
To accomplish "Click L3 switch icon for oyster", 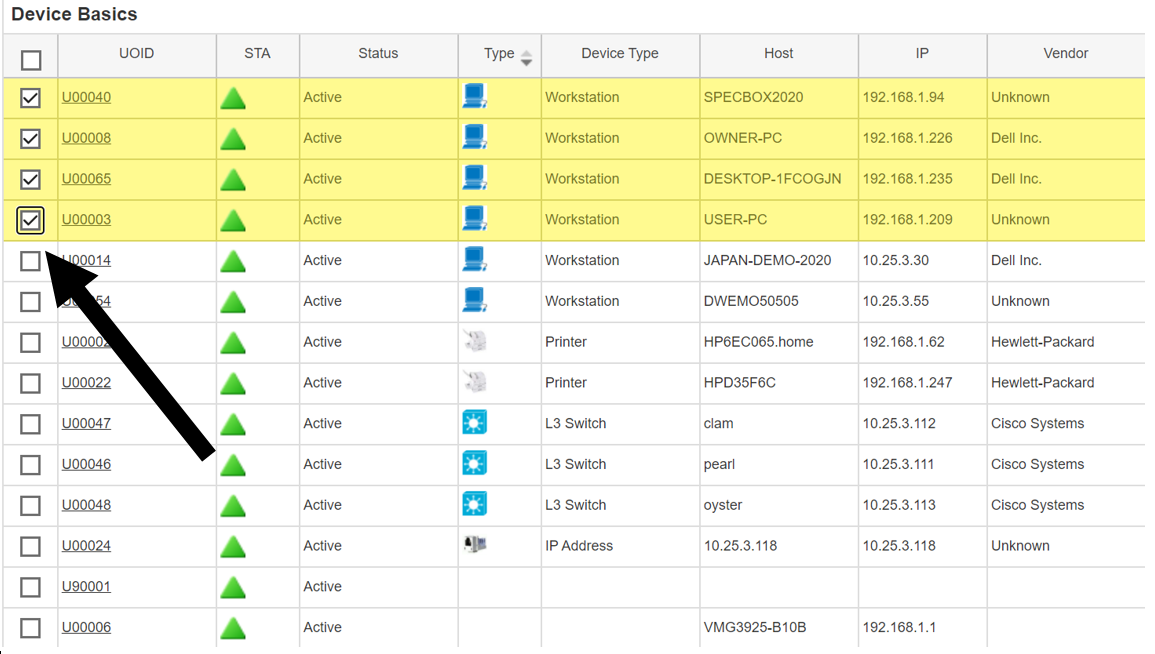I will (x=474, y=504).
